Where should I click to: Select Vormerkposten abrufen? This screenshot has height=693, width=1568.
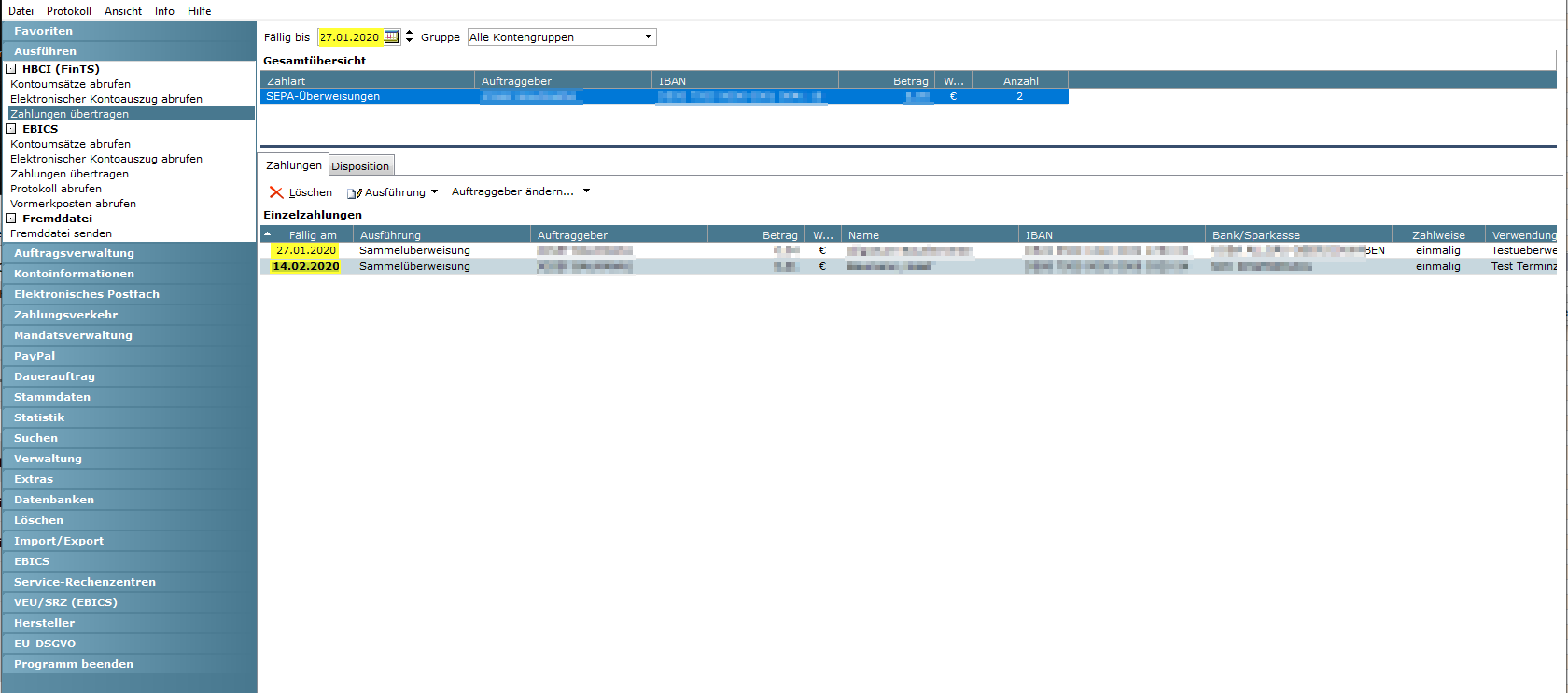pos(73,204)
